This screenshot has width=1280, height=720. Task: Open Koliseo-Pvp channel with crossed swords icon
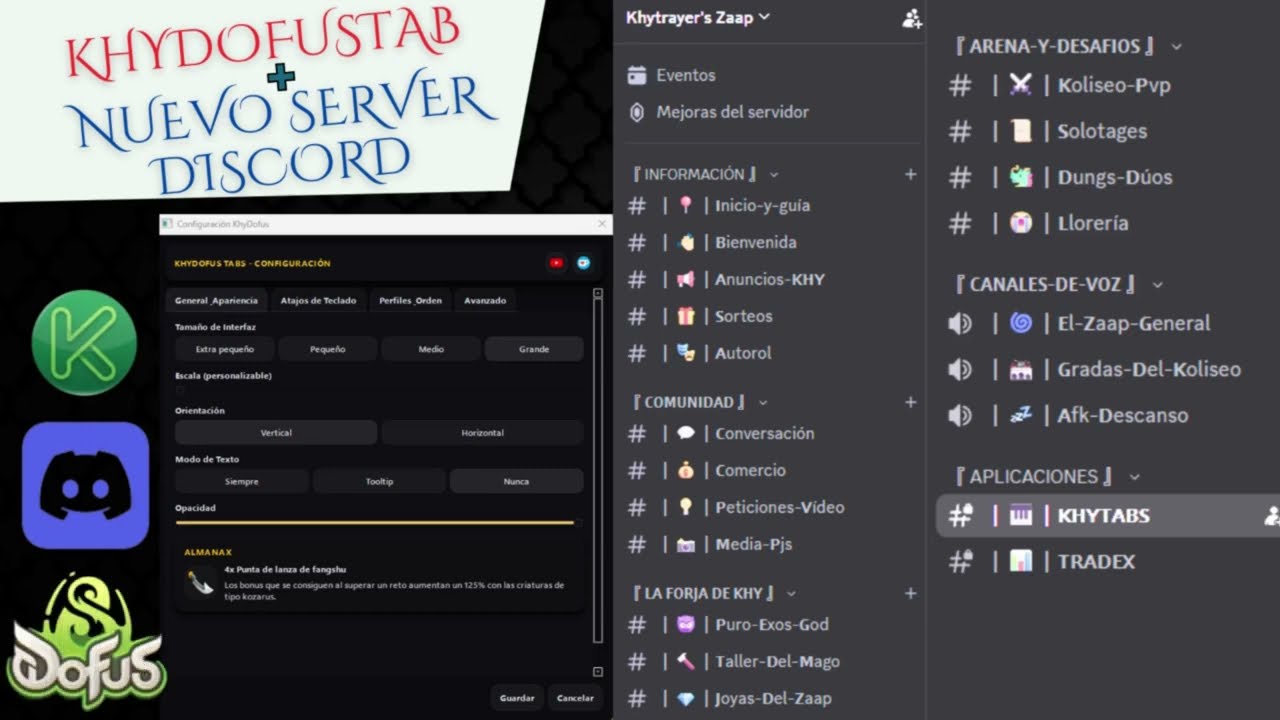click(x=1020, y=85)
